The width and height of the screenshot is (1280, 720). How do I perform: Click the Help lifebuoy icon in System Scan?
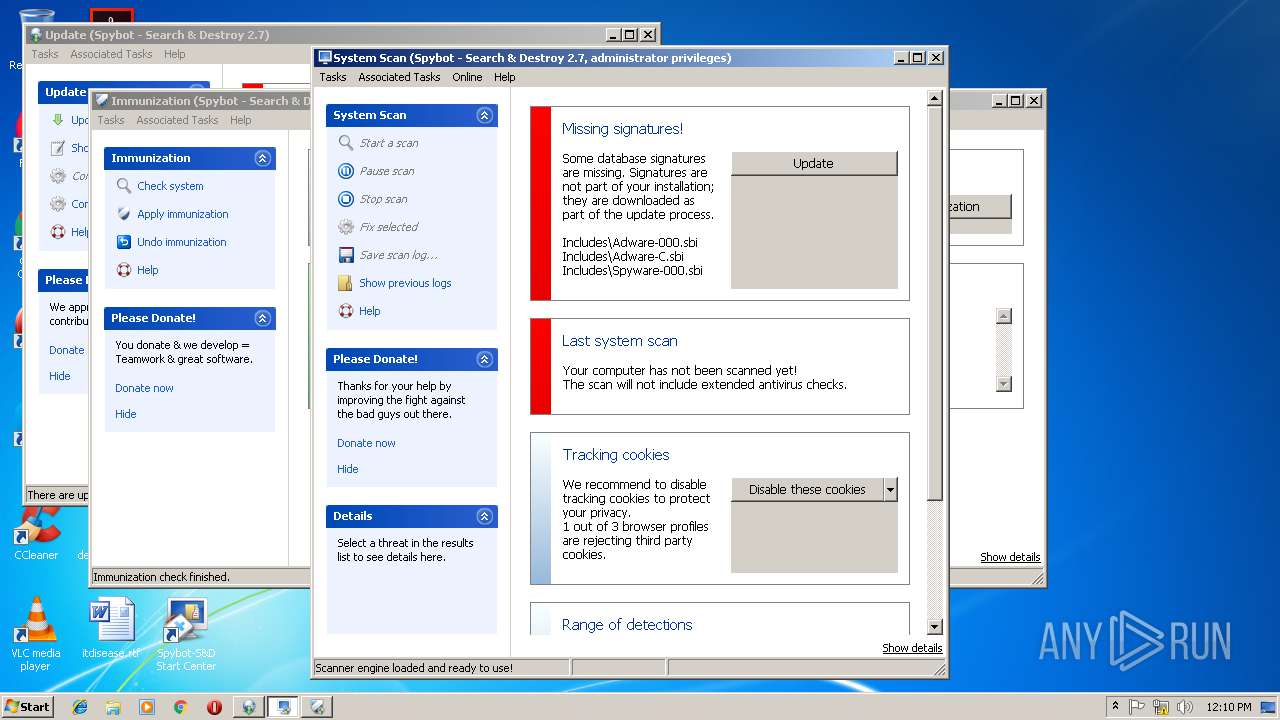point(346,311)
